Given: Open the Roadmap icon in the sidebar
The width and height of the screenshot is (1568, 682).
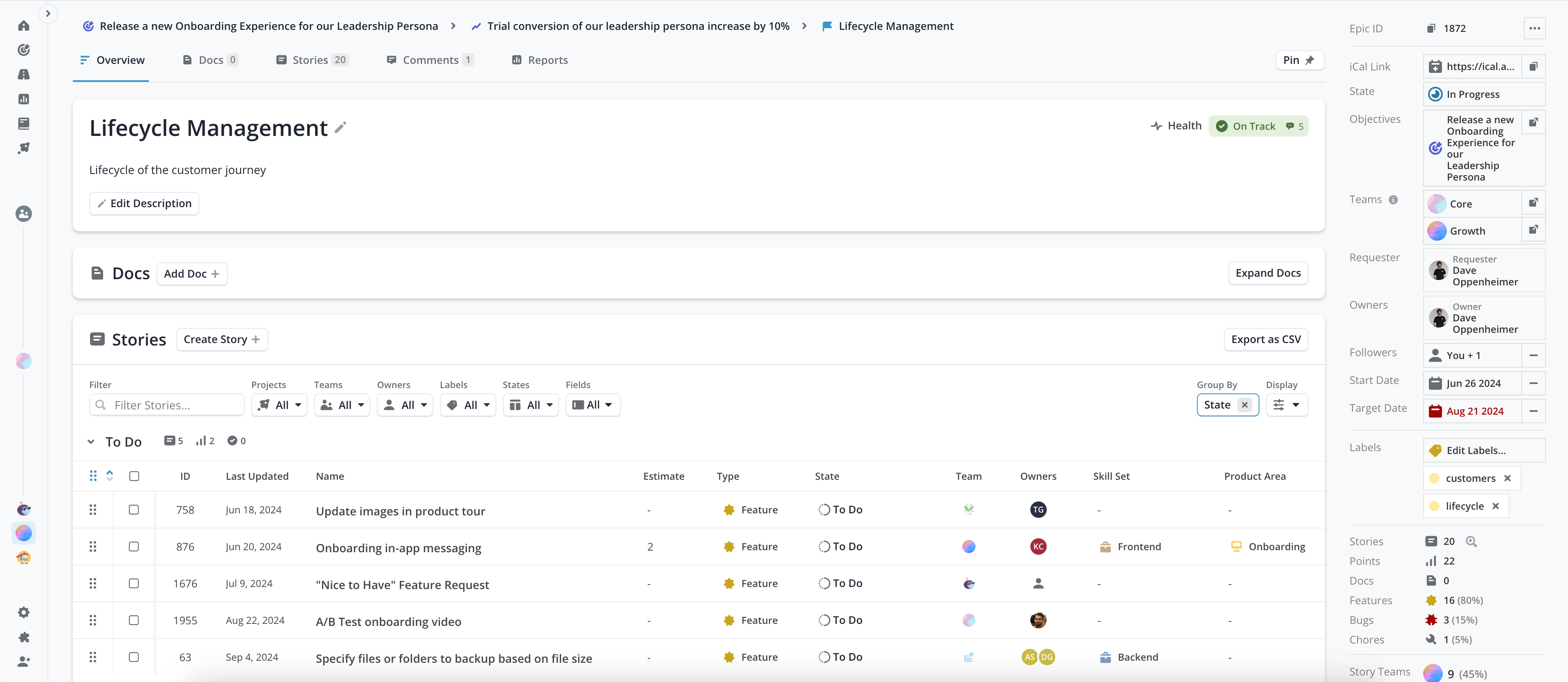Looking at the screenshot, I should click(24, 74).
